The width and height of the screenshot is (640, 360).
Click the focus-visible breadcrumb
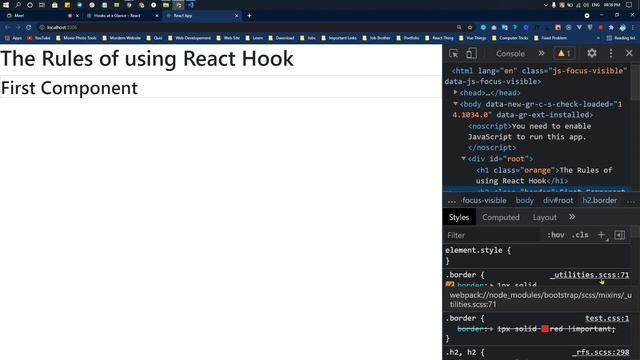[x=484, y=200]
